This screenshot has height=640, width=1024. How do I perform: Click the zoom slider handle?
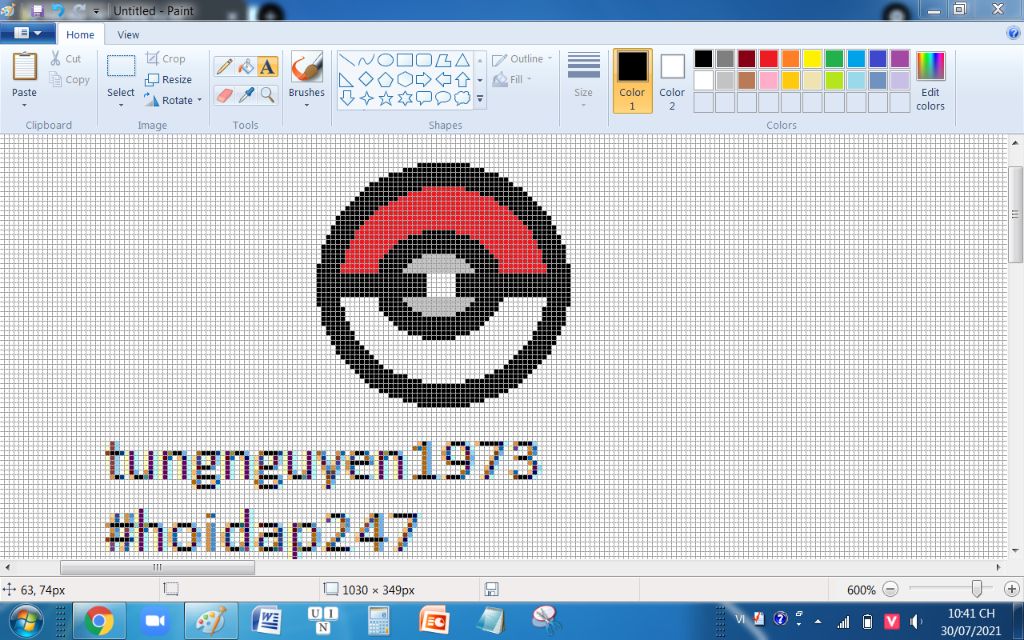tap(977, 589)
